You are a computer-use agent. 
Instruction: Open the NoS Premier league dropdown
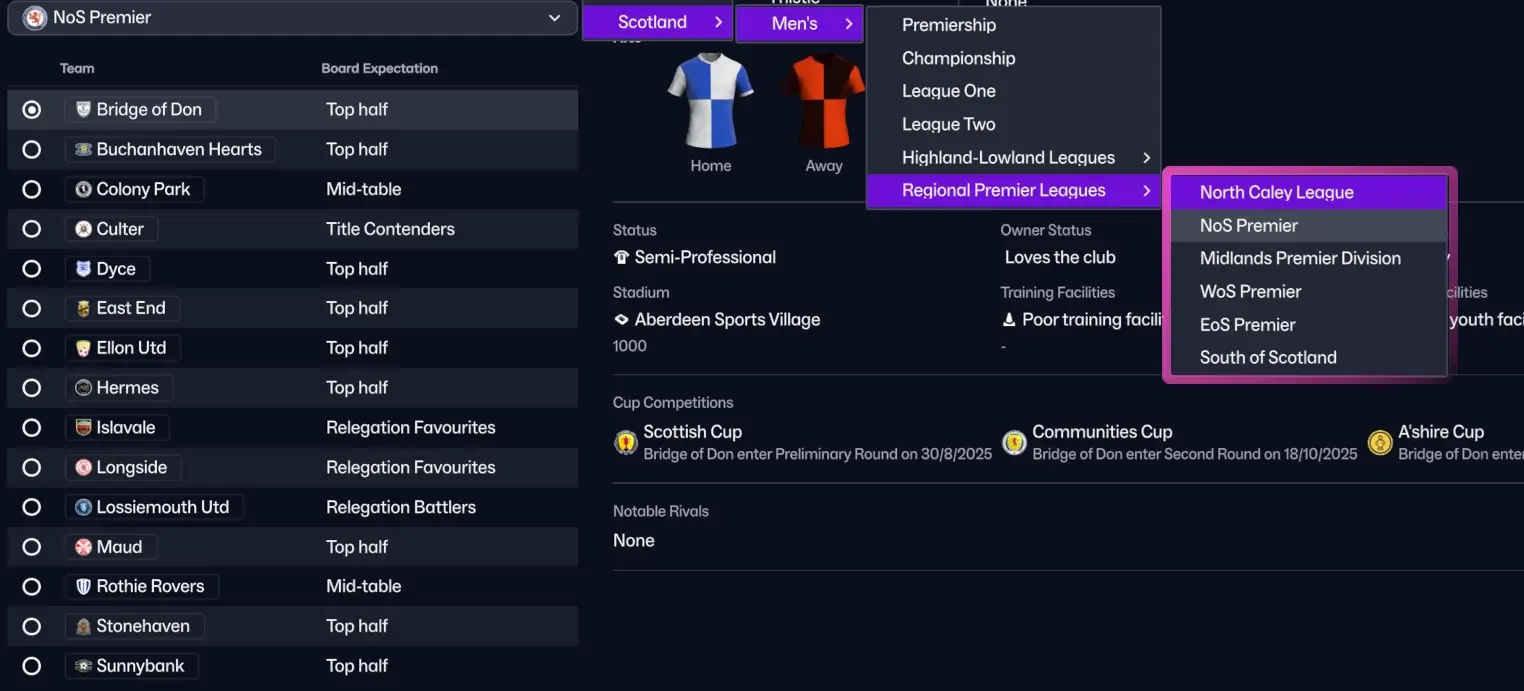292,18
